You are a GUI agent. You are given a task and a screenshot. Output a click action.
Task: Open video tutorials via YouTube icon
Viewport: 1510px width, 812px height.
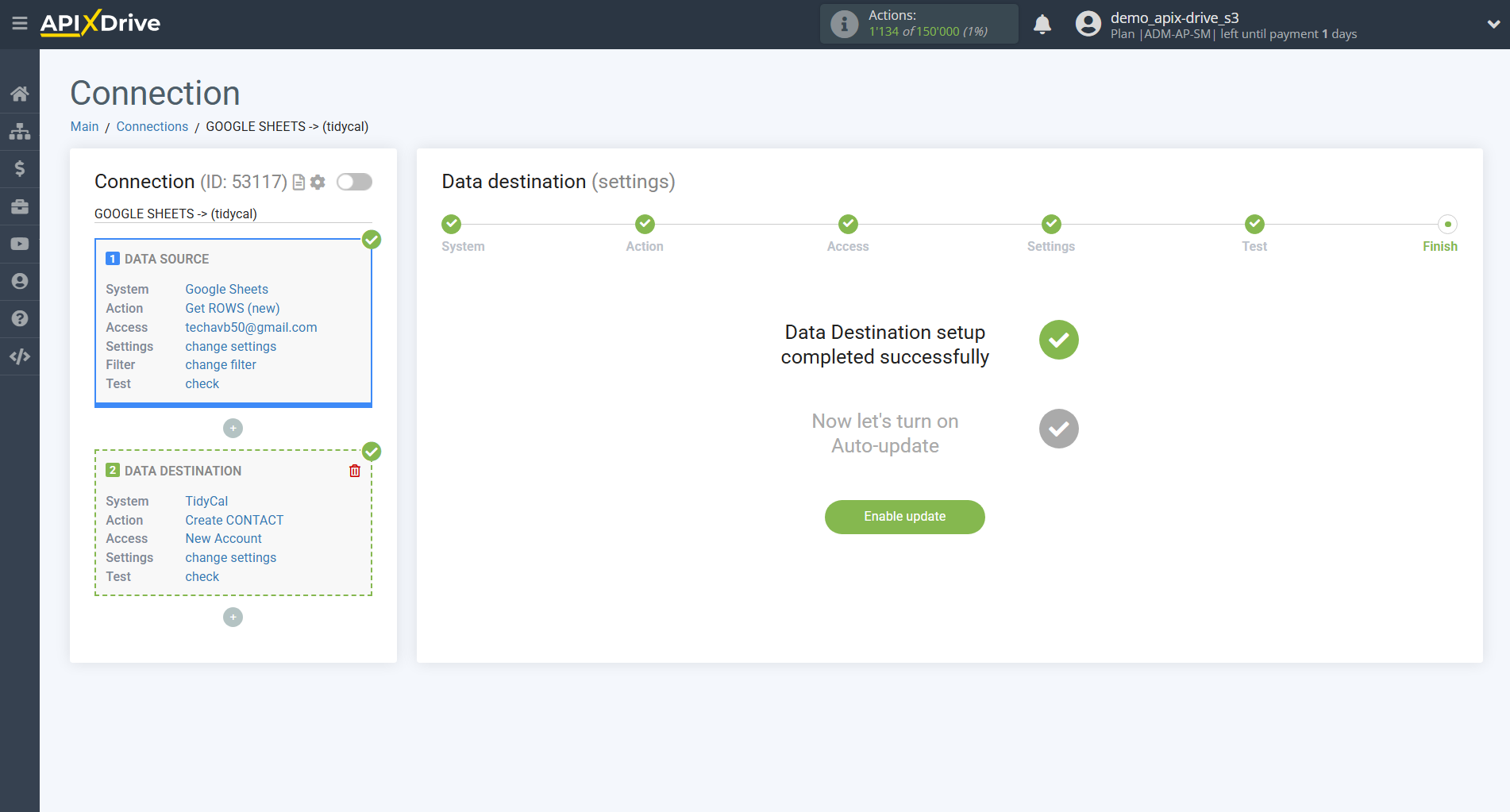click(x=20, y=243)
